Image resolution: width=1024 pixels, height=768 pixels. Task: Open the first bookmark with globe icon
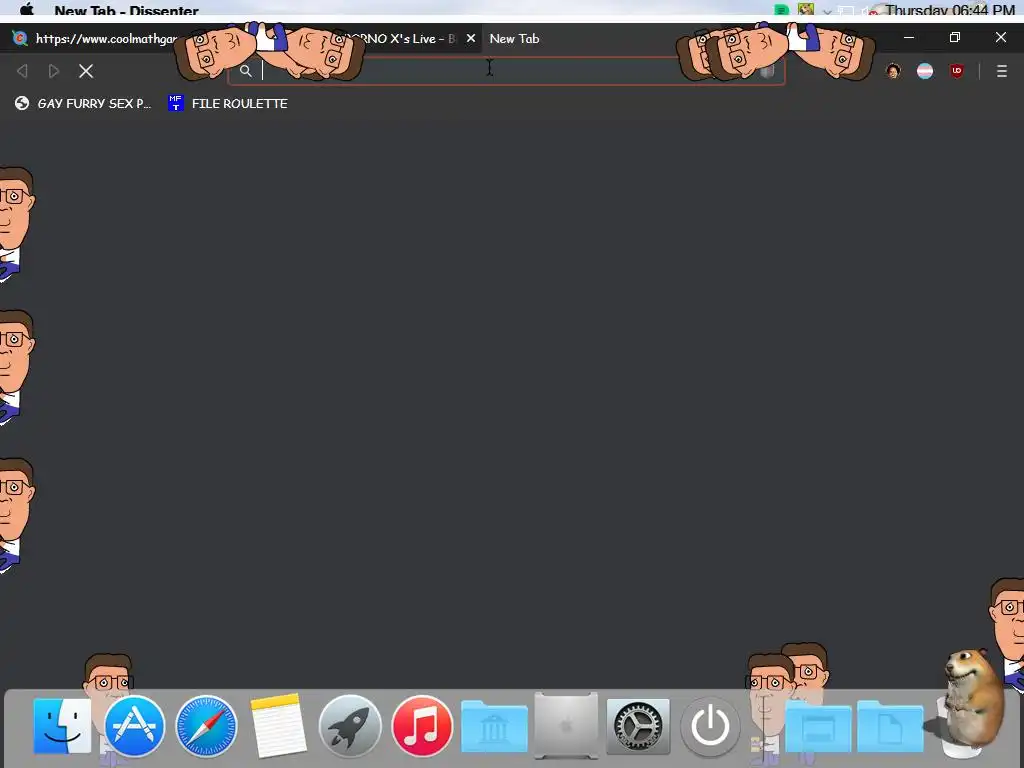[83, 103]
